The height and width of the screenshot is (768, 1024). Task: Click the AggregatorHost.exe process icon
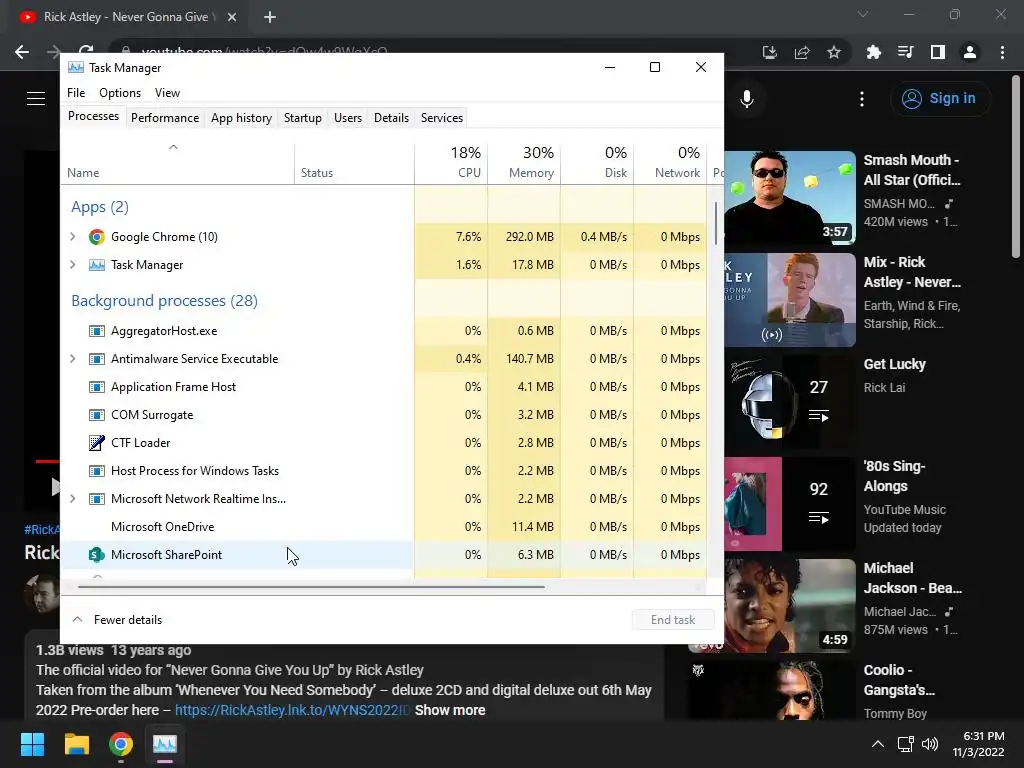(x=97, y=331)
